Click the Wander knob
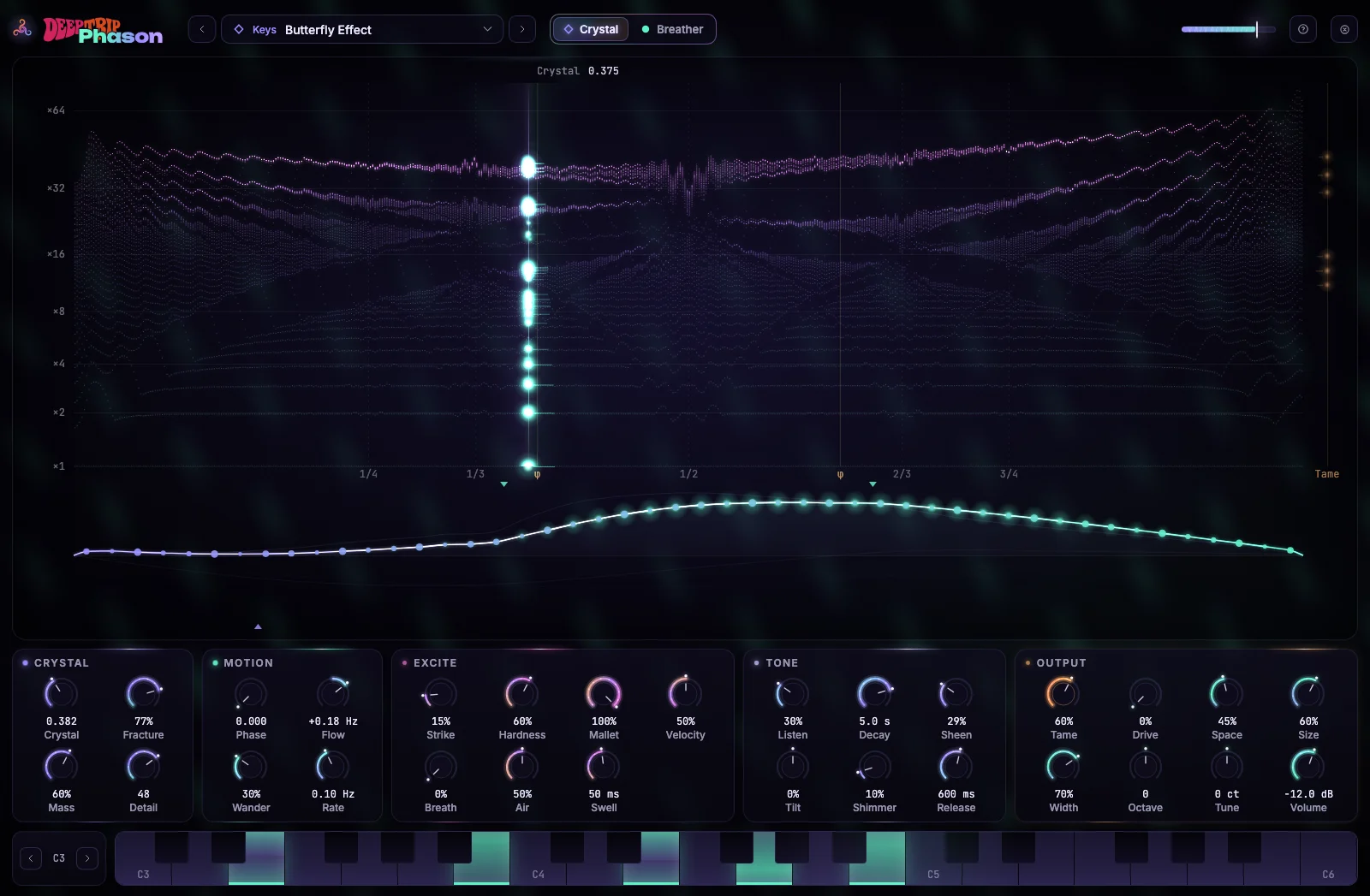1370x896 pixels. point(251,766)
